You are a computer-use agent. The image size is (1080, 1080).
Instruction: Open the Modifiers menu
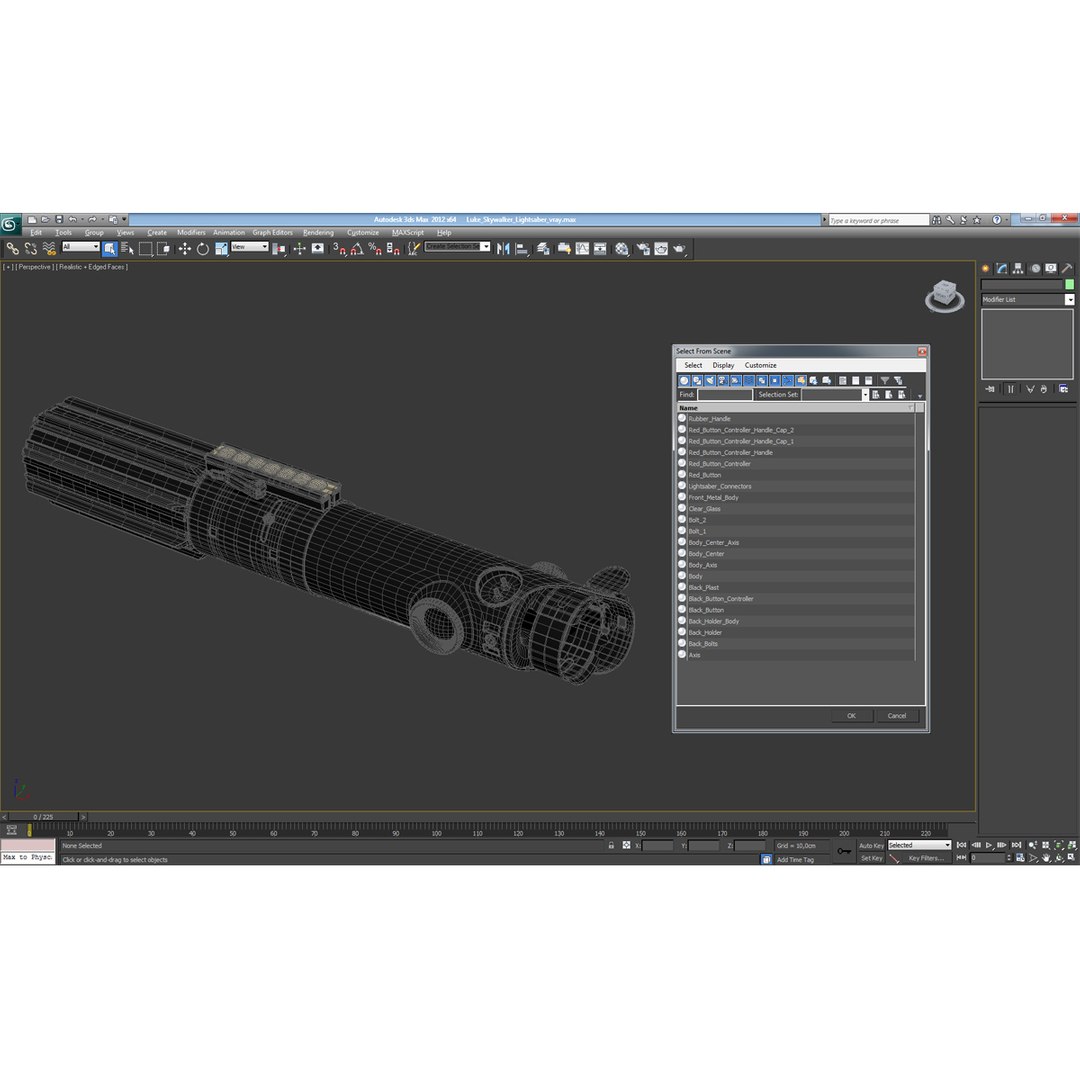point(191,233)
